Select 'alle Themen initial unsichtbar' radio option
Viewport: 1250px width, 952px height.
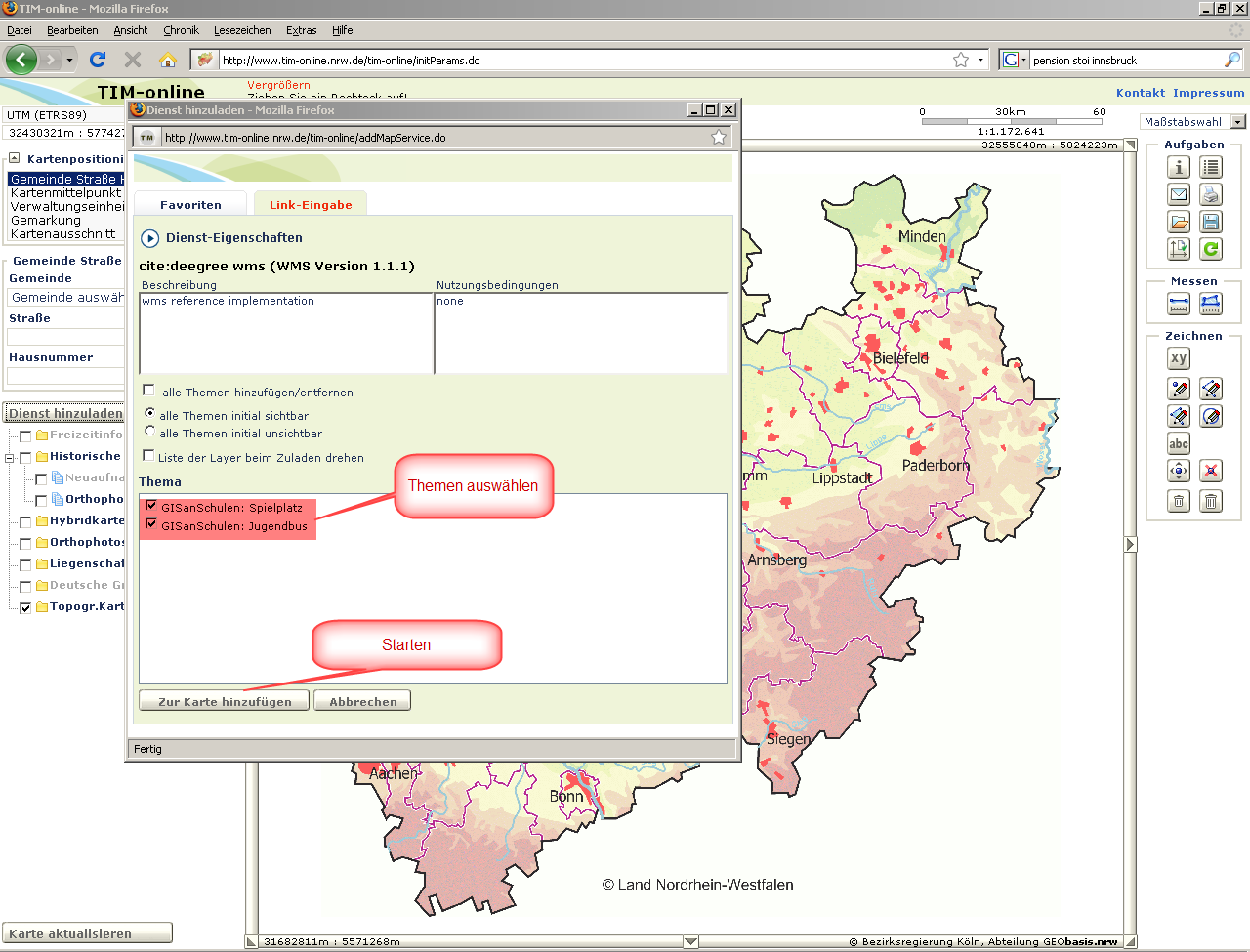coord(149,431)
